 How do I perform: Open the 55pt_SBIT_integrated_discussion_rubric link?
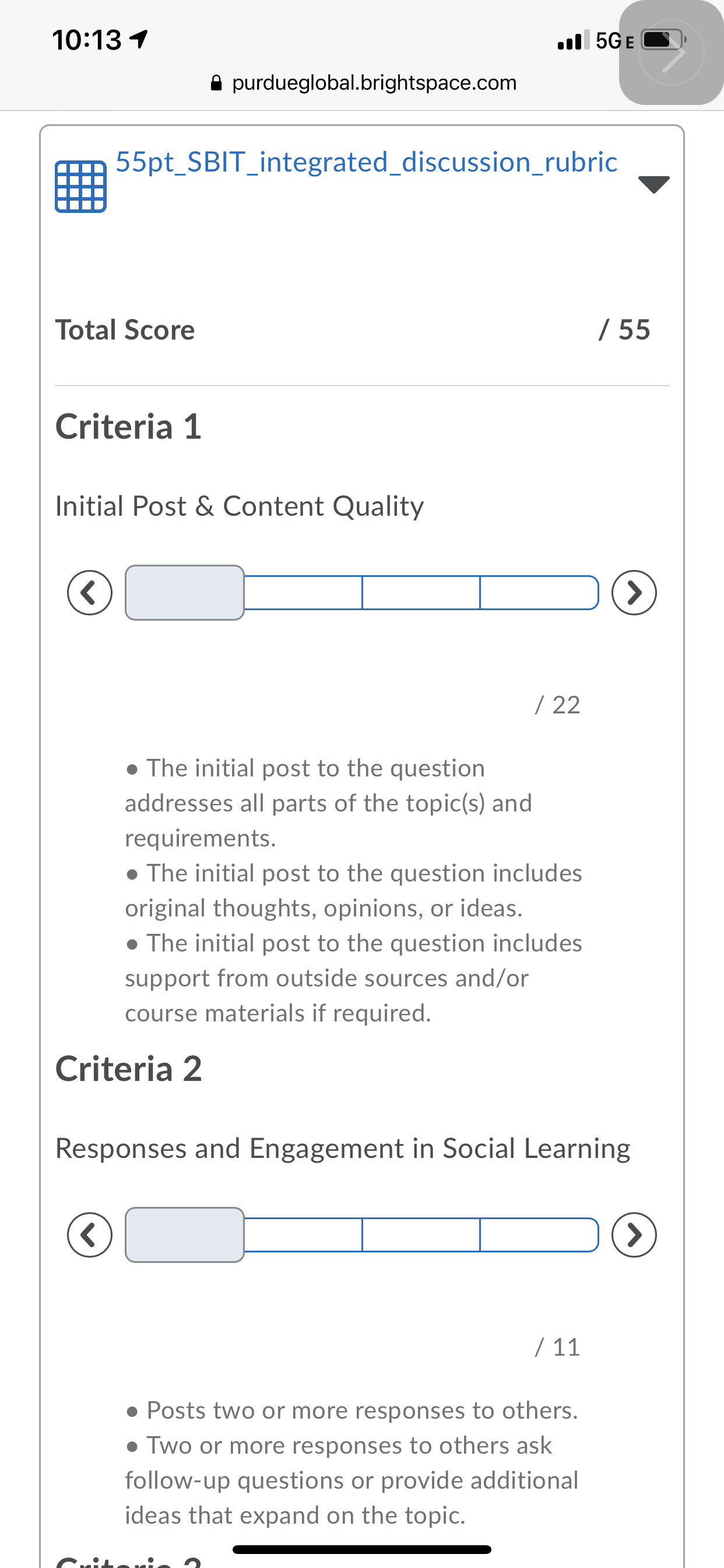pos(366,163)
